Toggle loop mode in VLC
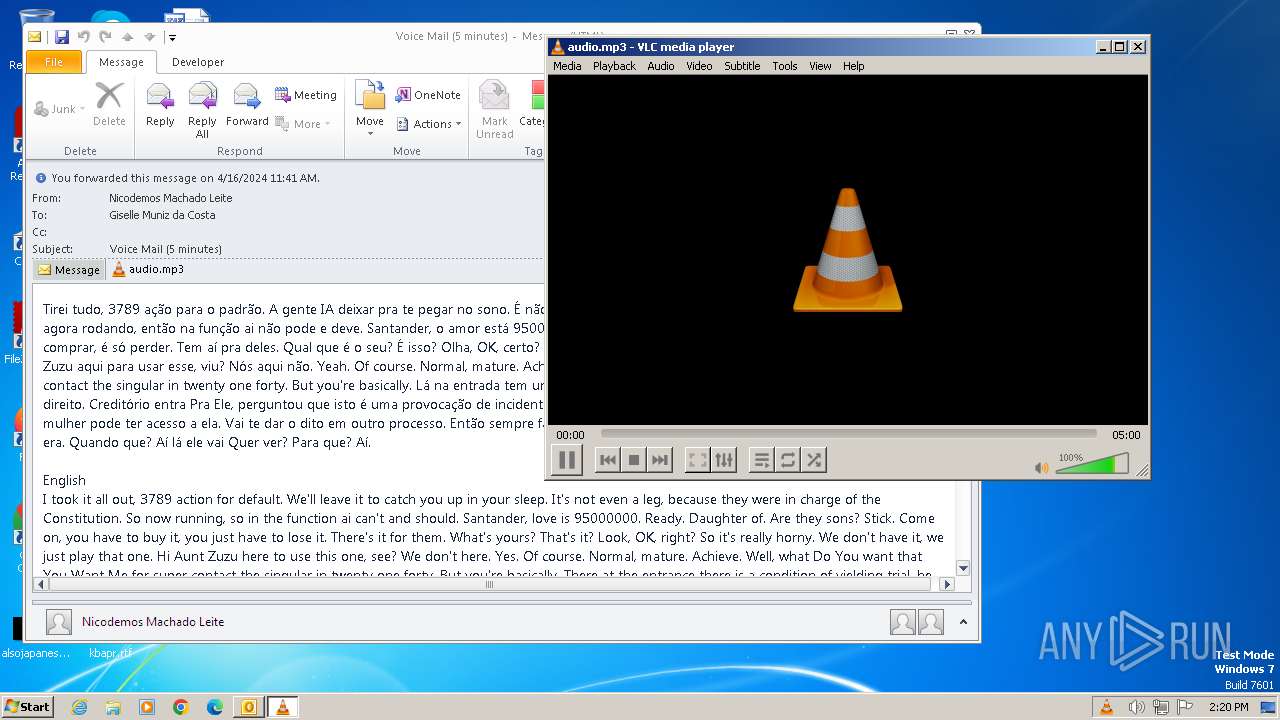Image resolution: width=1280 pixels, height=720 pixels. tap(788, 460)
